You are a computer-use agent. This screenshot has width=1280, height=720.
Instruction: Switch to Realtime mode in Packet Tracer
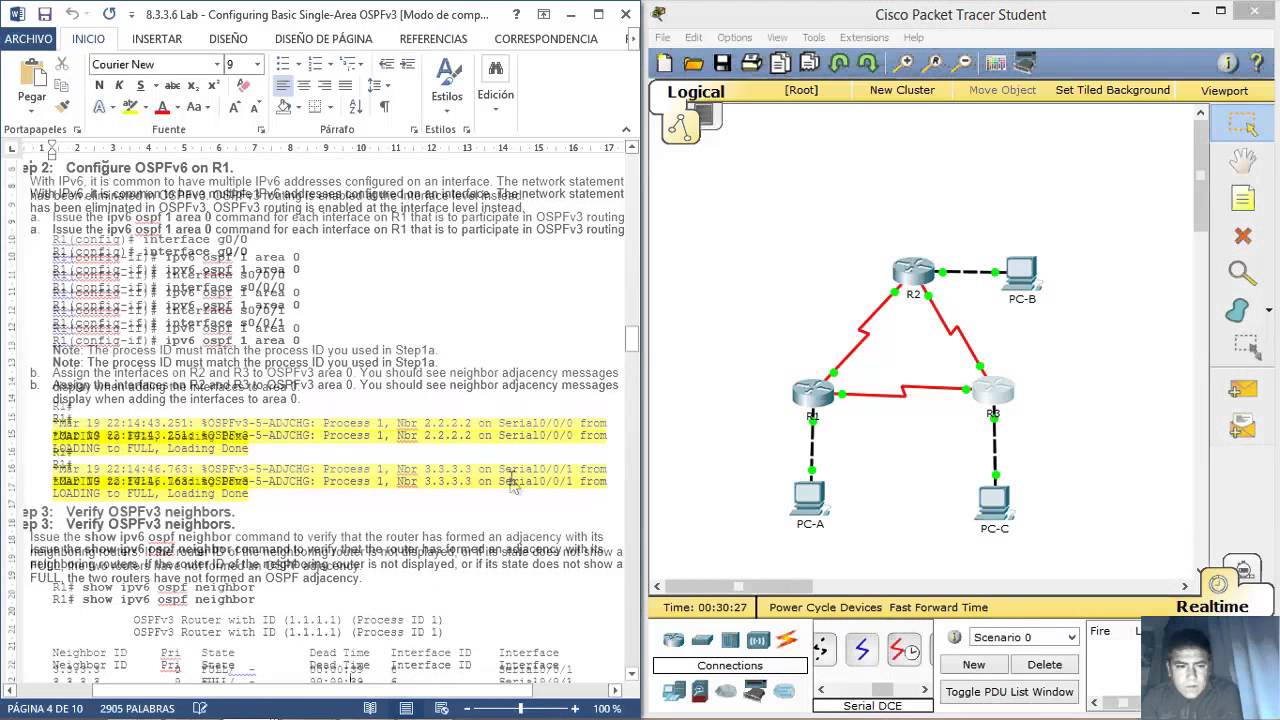pyautogui.click(x=1212, y=606)
